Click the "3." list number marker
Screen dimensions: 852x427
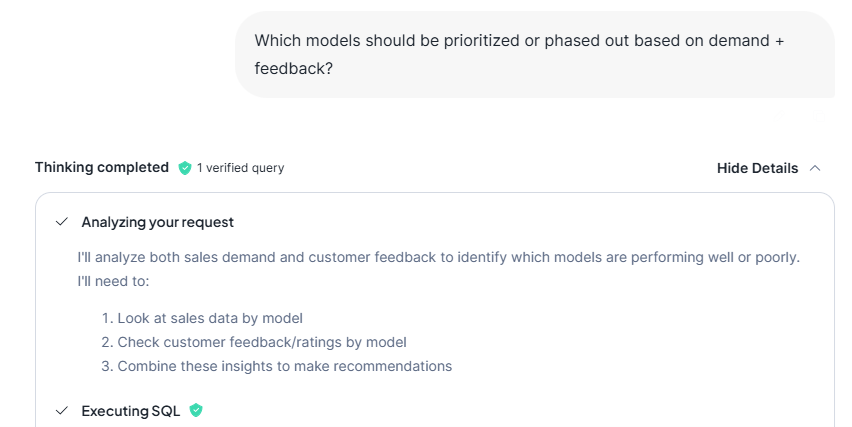[107, 366]
